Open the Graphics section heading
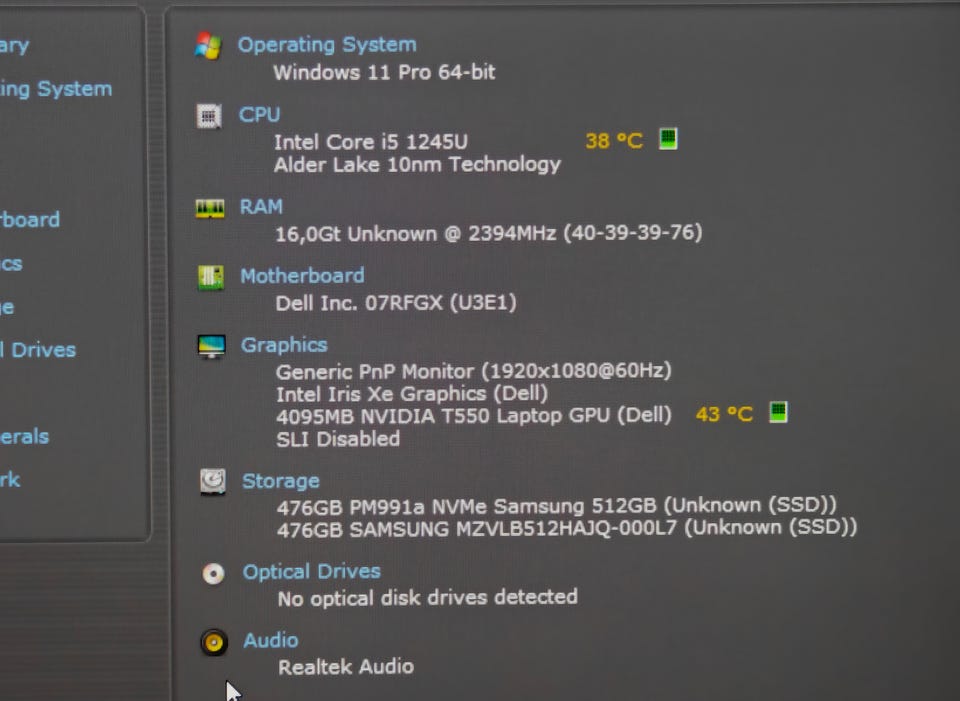The image size is (960, 701). (x=284, y=345)
